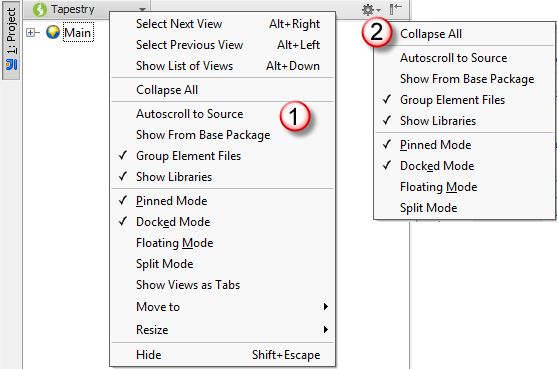This screenshot has width=558, height=369.
Task: Click the Main module globe icon
Action: point(53,32)
